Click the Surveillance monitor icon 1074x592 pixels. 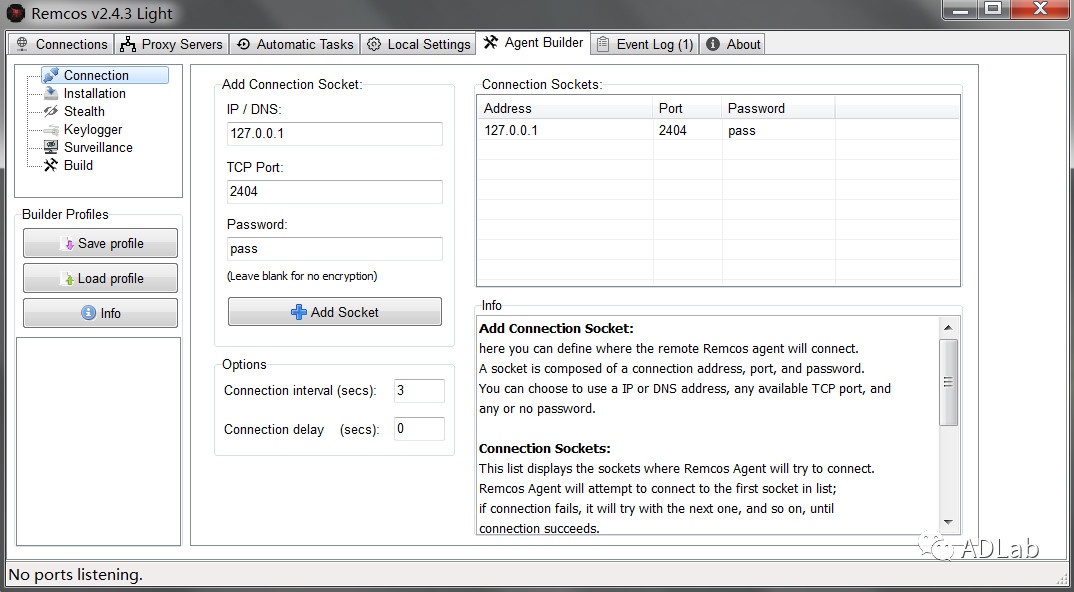[x=50, y=147]
